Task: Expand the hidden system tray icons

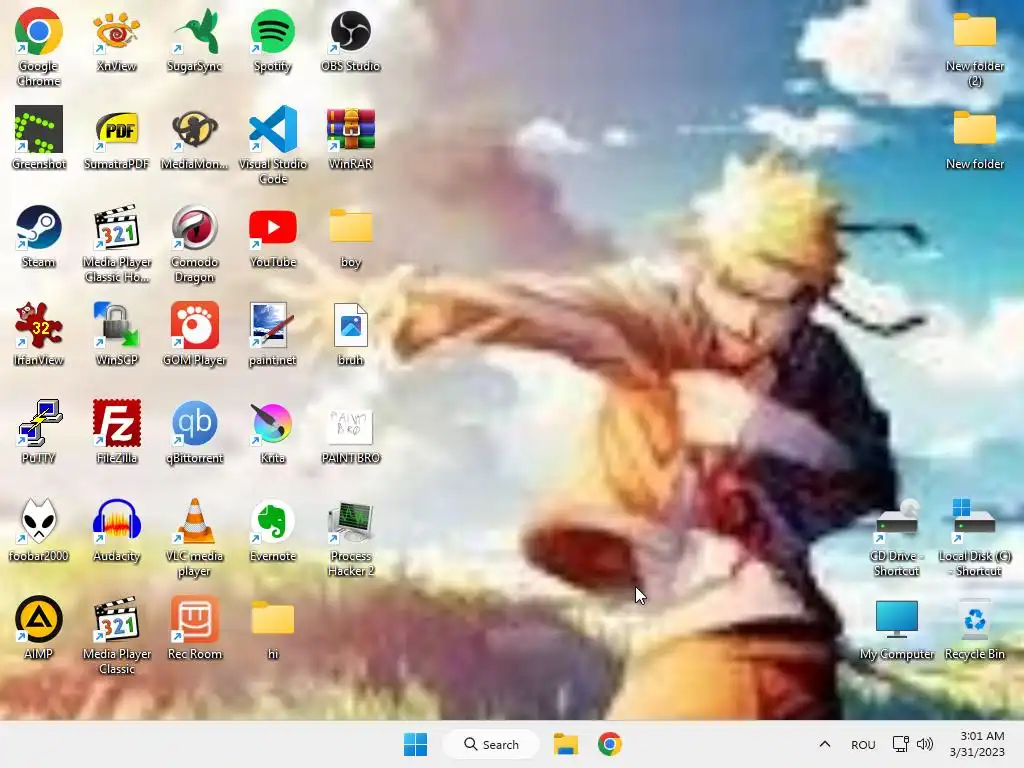Action: tap(825, 744)
